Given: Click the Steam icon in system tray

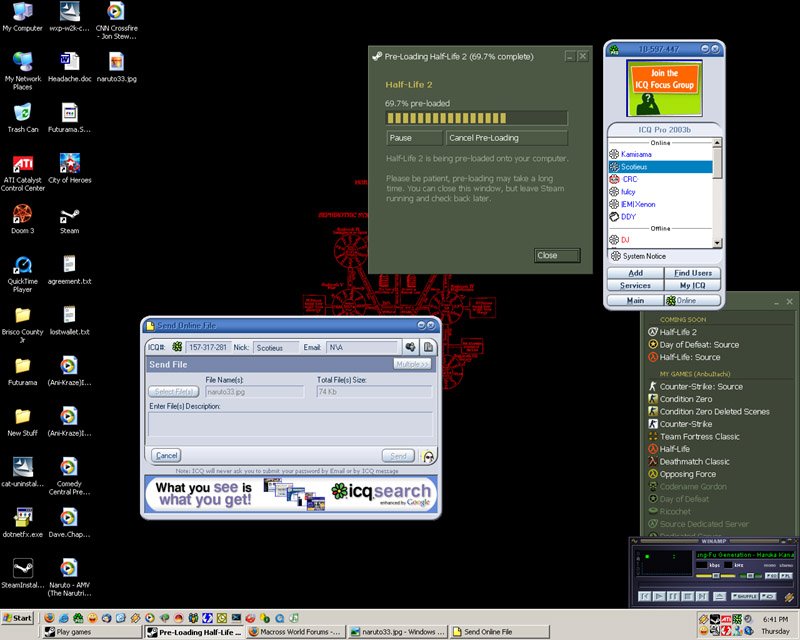Looking at the screenshot, I should pyautogui.click(x=715, y=619).
